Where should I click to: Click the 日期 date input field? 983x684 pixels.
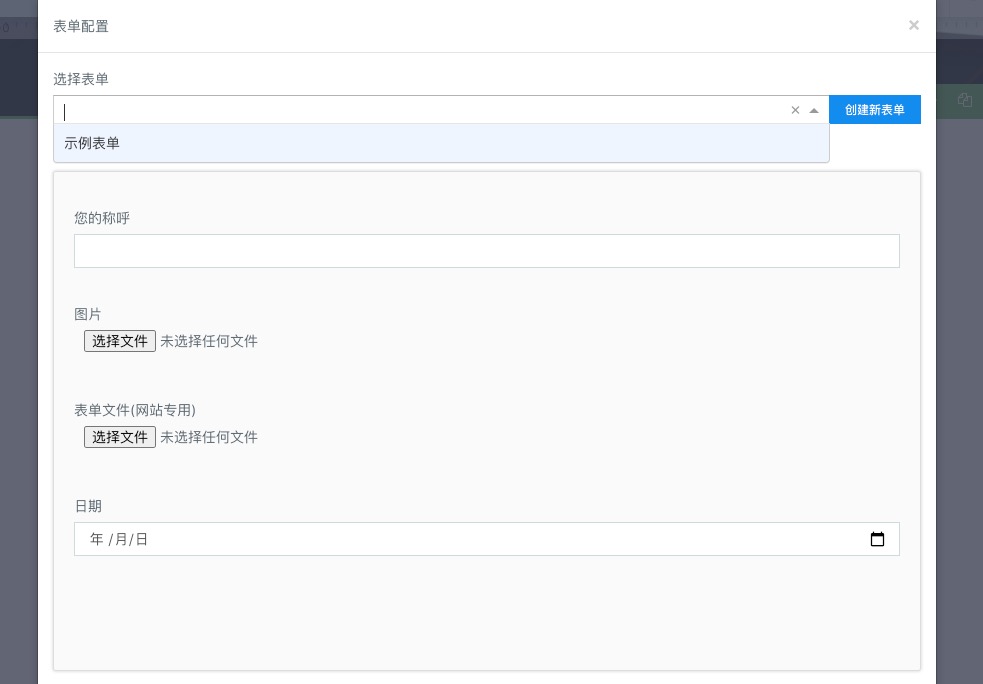click(486, 539)
